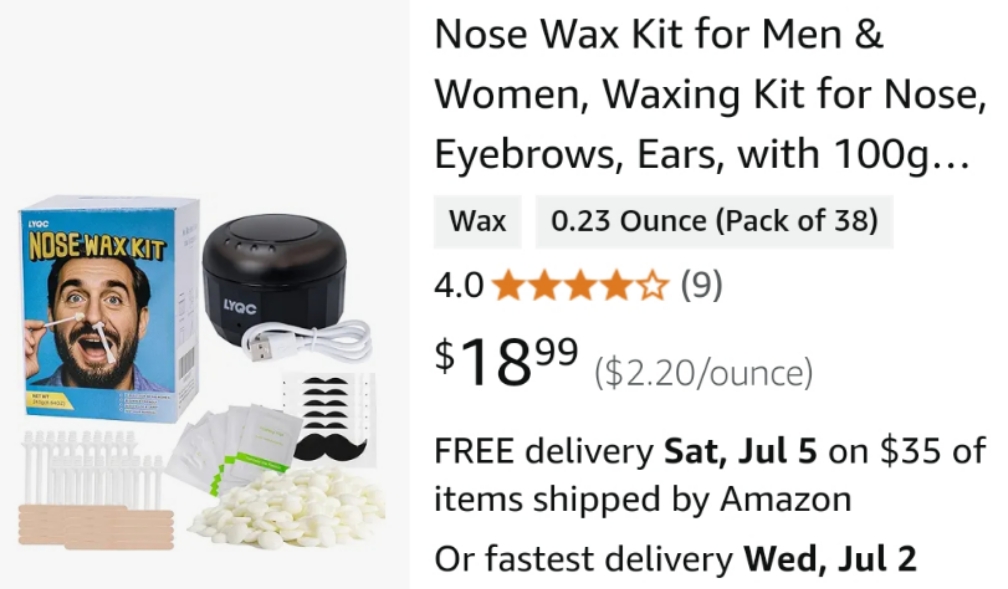Select the 0.23 Ounce (Pack of 38) option
Screen dimensions: 1008x589
point(714,221)
